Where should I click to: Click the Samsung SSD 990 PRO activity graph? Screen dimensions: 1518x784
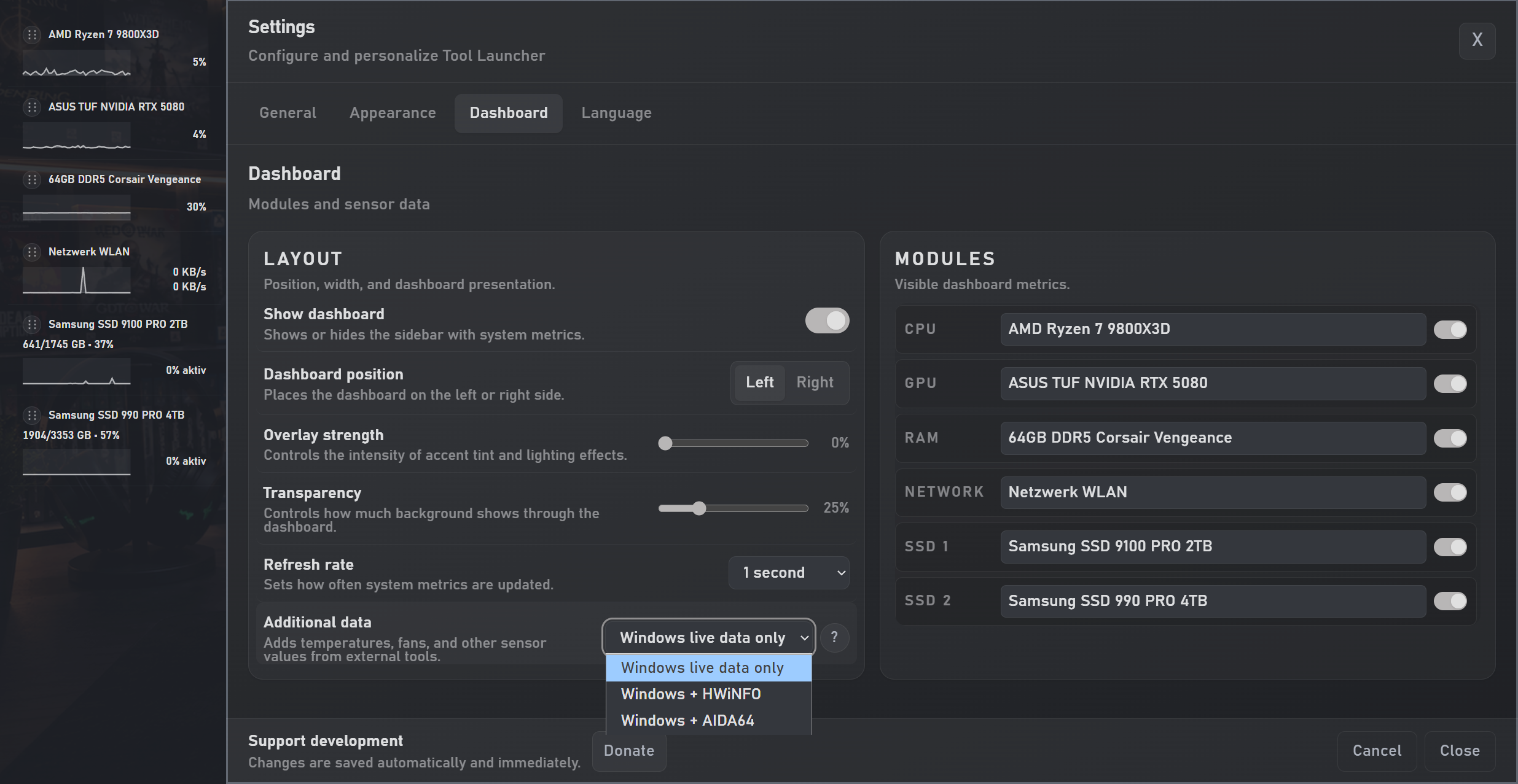click(77, 462)
